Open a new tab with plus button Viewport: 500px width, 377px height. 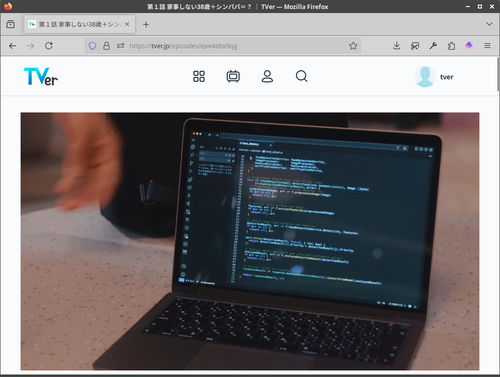pyautogui.click(x=146, y=24)
